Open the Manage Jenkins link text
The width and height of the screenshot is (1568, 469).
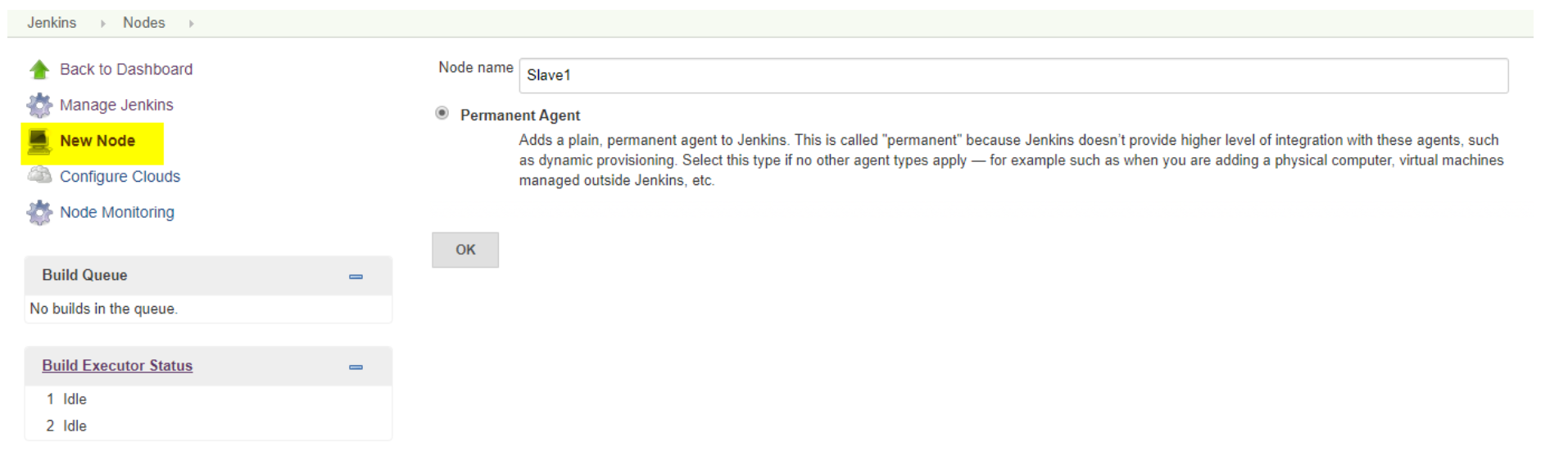(116, 105)
